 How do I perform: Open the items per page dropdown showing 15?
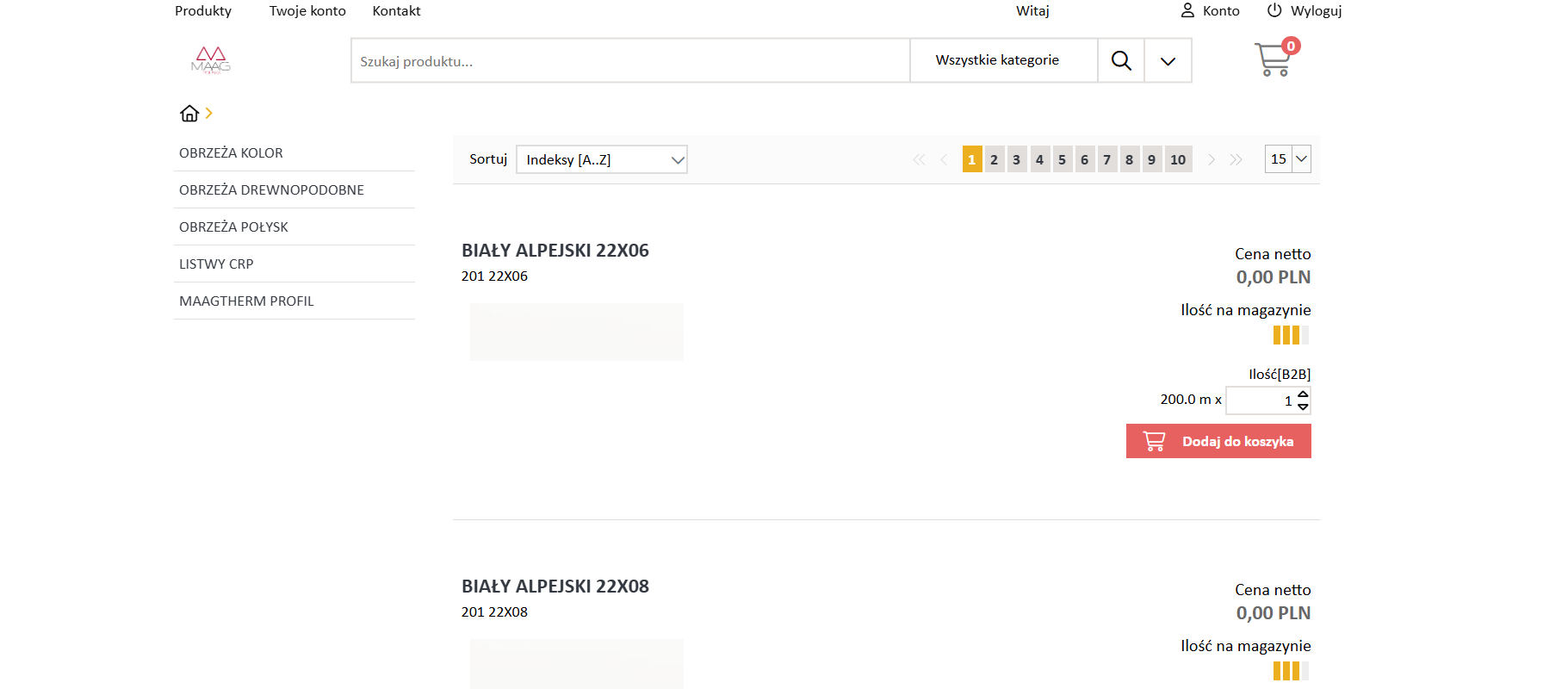(x=1287, y=159)
